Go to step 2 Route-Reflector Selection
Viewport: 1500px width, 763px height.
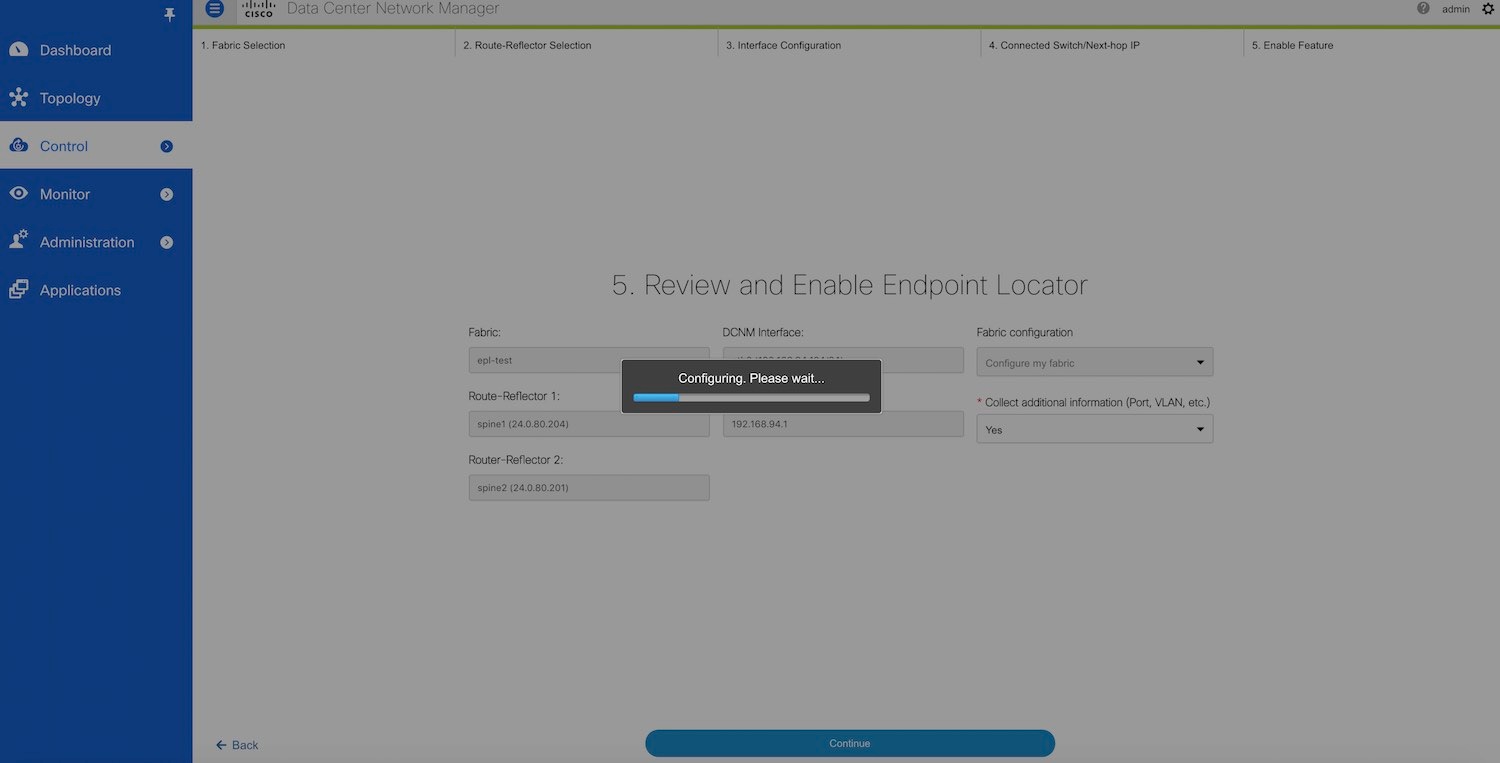point(527,45)
